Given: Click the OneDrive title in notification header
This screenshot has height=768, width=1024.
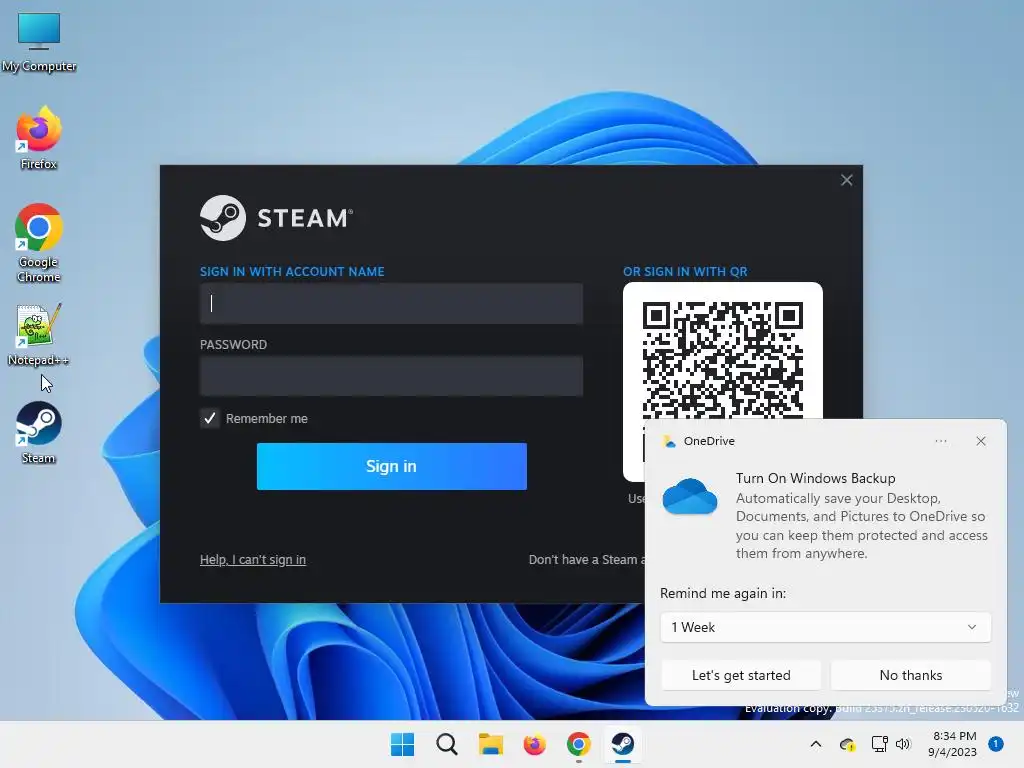Looking at the screenshot, I should point(709,441).
